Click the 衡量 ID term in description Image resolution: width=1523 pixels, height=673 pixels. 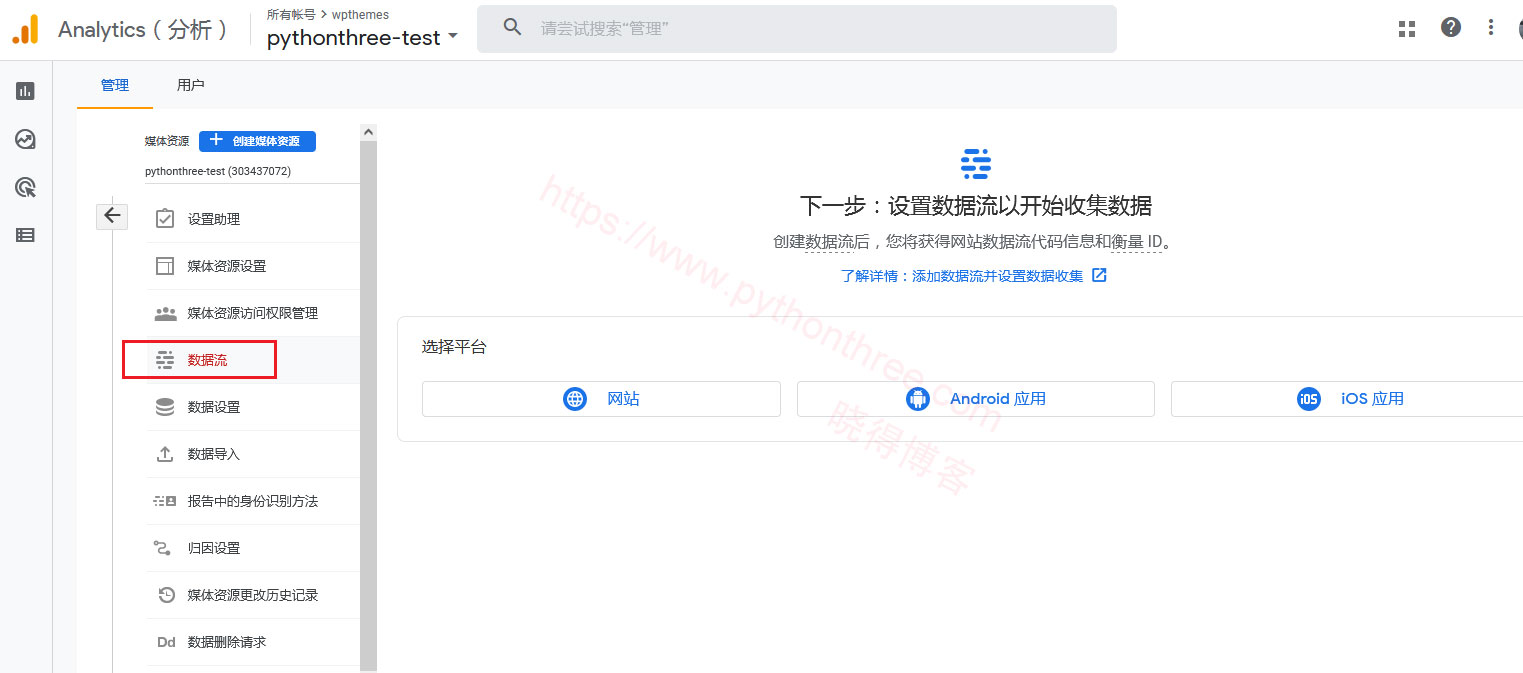coord(1137,242)
